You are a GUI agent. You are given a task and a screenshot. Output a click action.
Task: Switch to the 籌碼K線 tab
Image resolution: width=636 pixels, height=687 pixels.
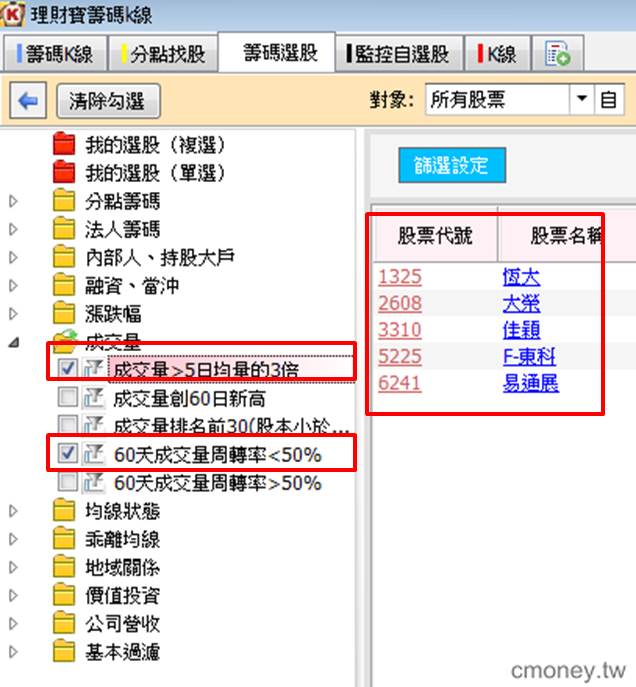[55, 54]
